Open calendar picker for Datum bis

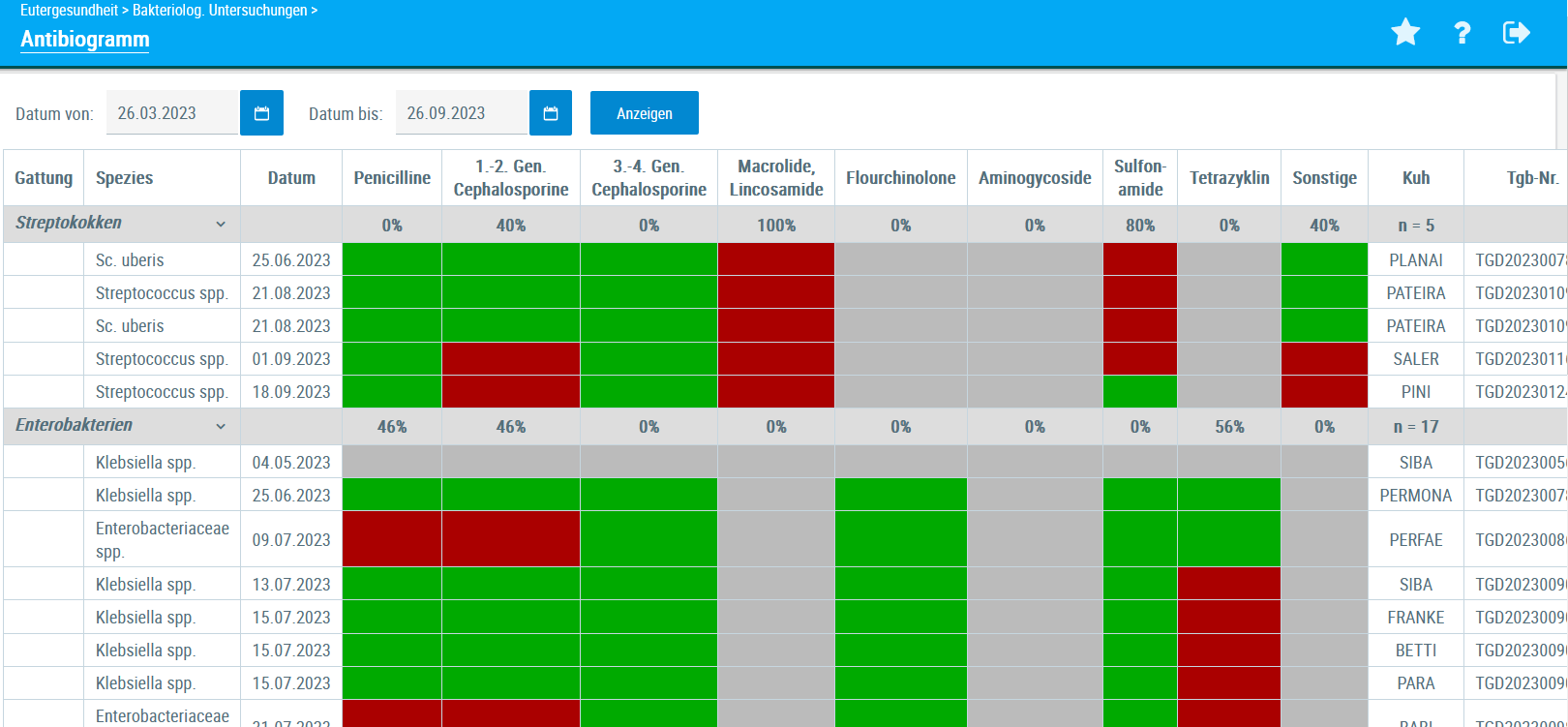click(x=551, y=113)
